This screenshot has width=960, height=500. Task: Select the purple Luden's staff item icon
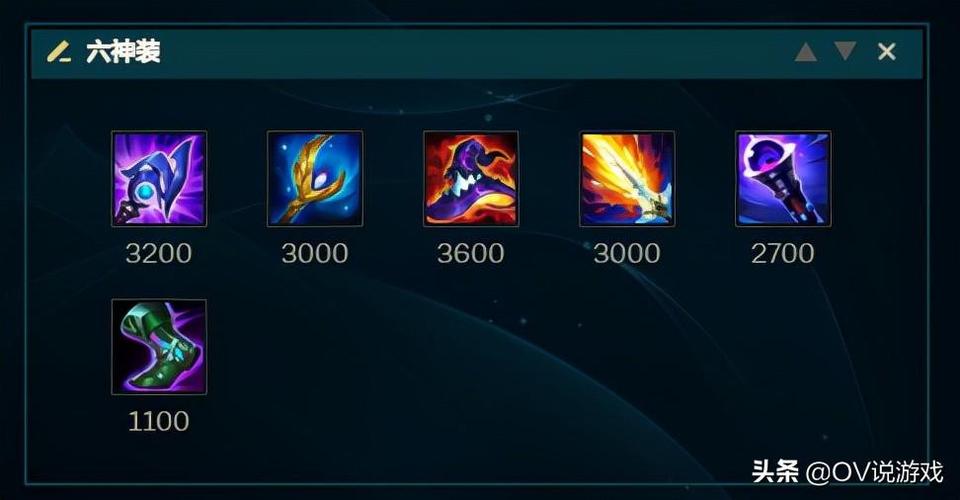tap(159, 179)
